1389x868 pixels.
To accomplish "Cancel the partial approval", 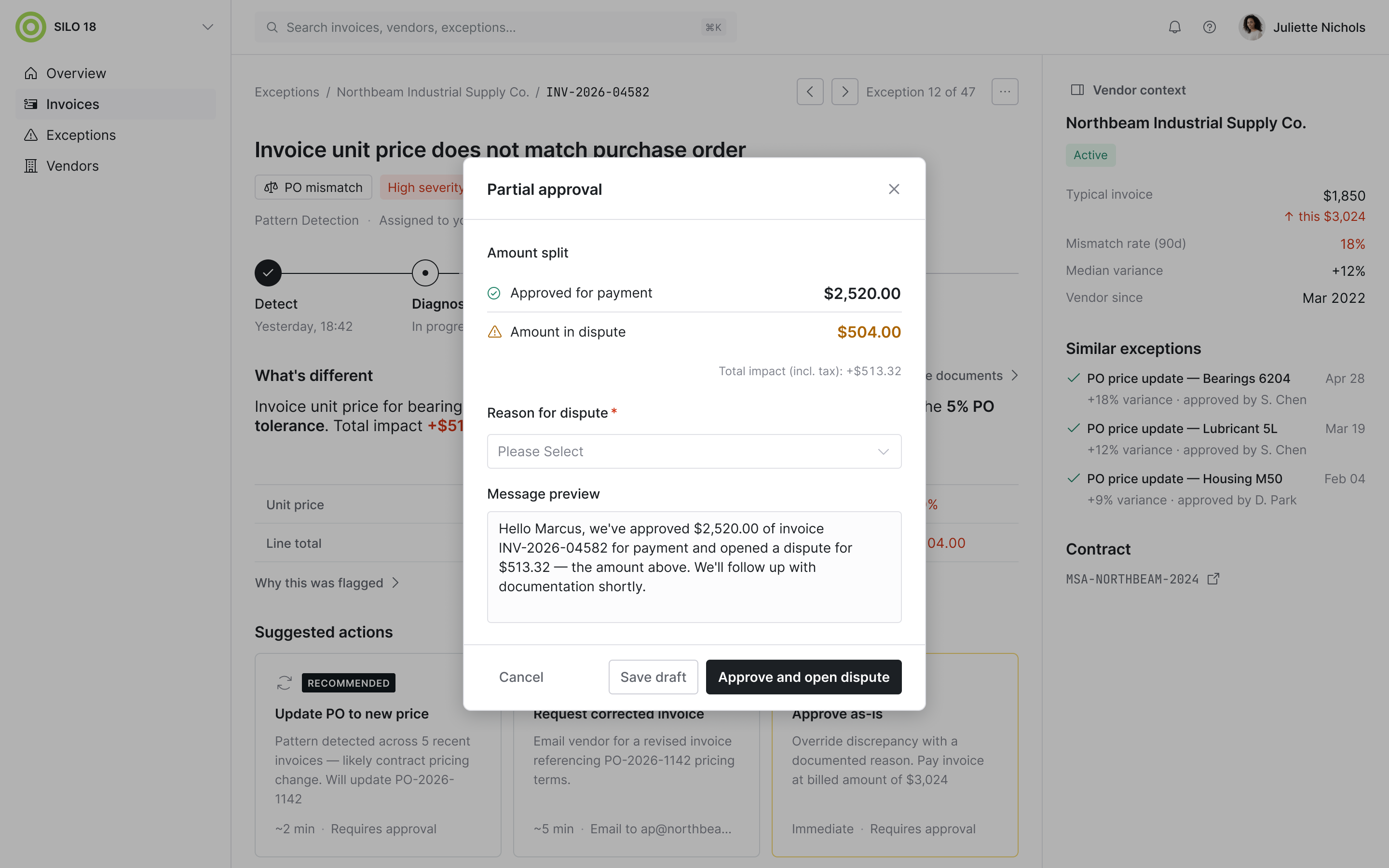I will click(520, 677).
